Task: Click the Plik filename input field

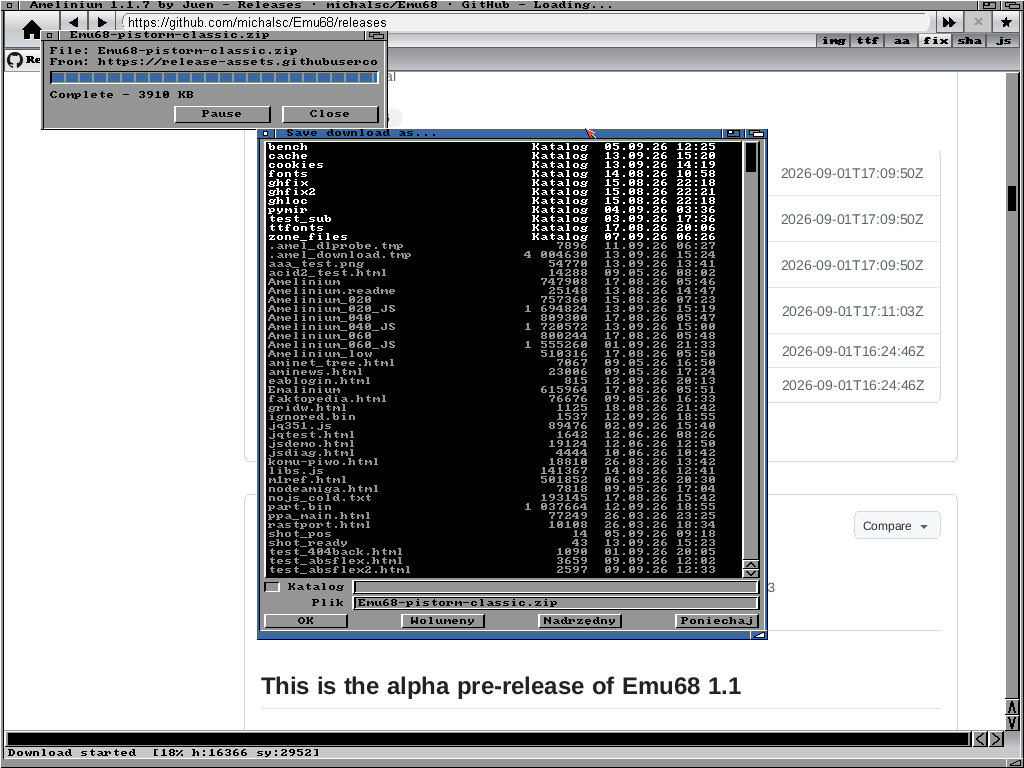Action: pyautogui.click(x=556, y=603)
